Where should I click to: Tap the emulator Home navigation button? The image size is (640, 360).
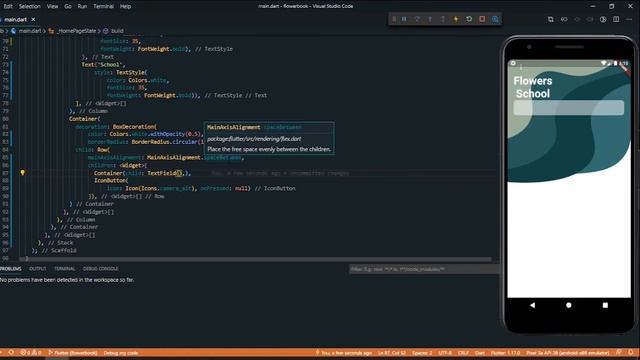coord(569,305)
